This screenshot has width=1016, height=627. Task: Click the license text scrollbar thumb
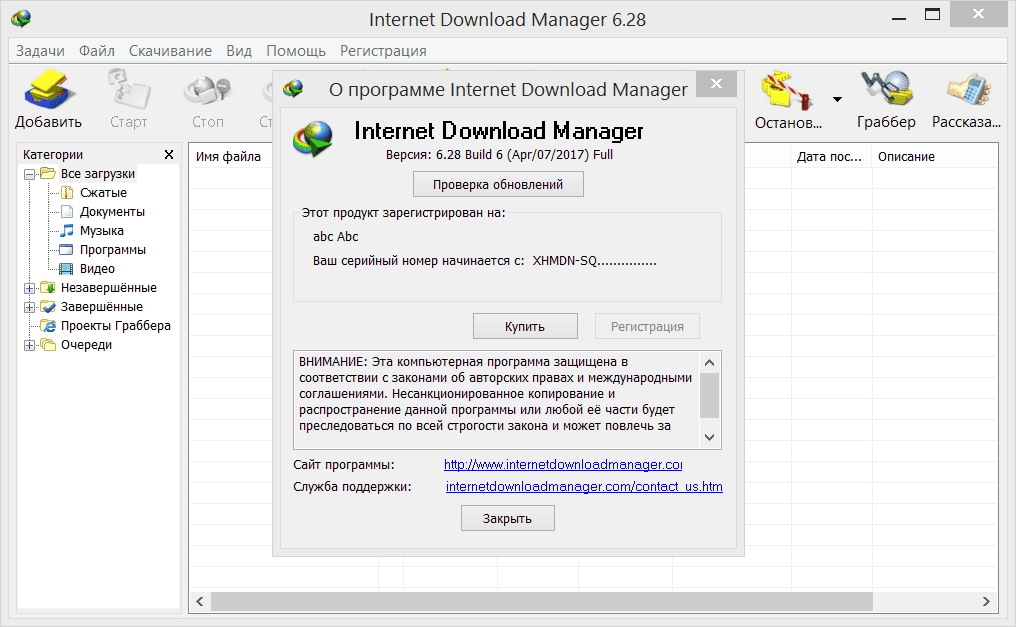[x=710, y=395]
